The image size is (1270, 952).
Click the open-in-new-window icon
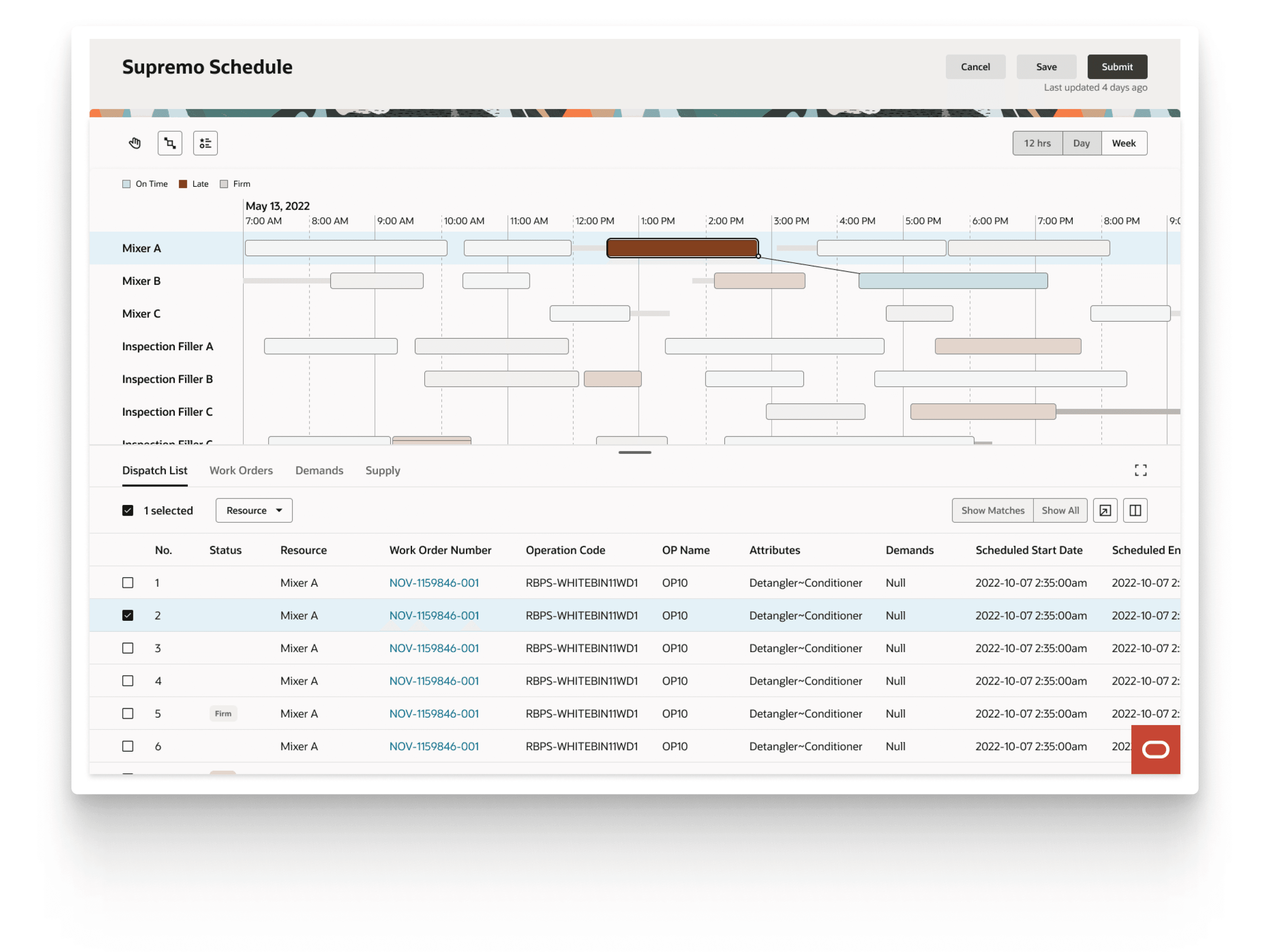coord(1105,511)
